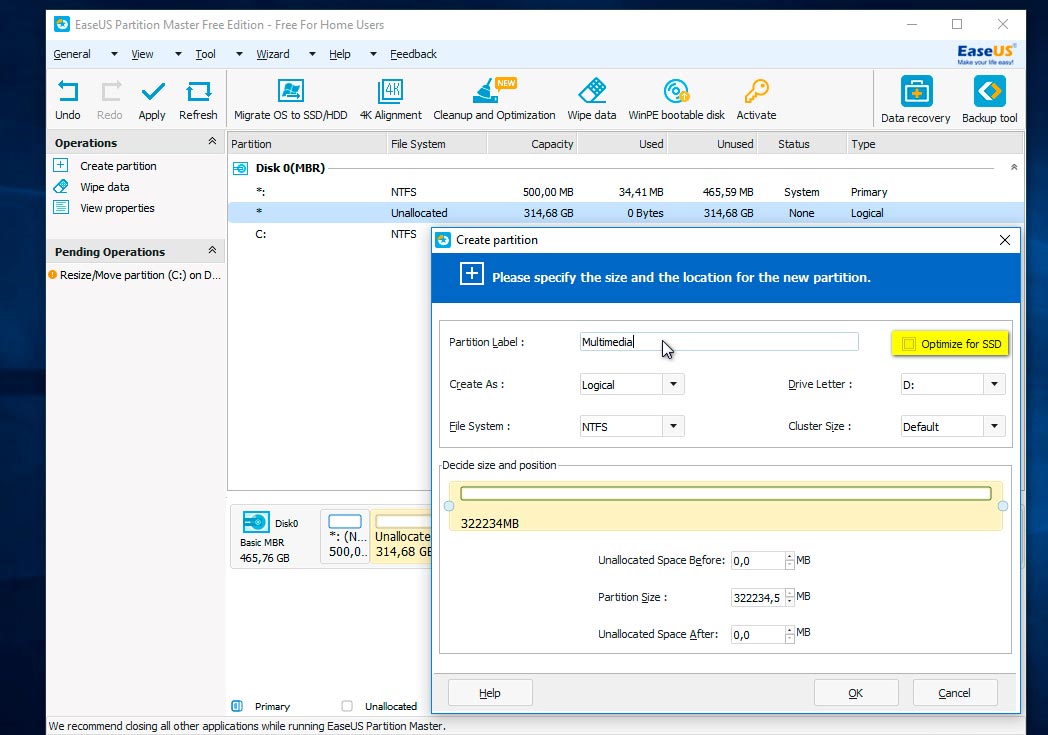
Task: Sort by the Type column header
Action: 934,144
